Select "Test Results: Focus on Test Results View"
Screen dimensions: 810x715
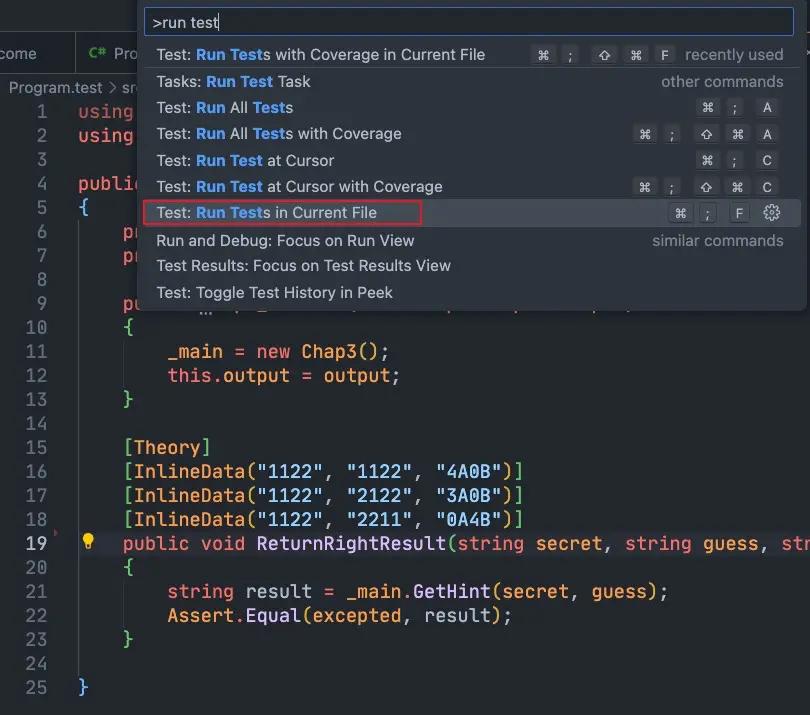[x=303, y=266]
